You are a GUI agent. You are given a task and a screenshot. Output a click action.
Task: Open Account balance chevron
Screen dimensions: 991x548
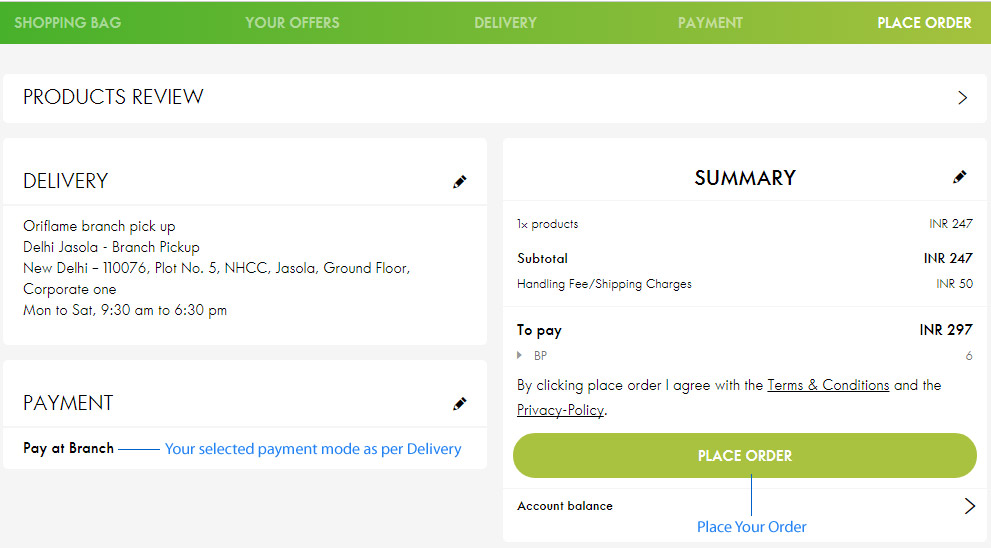(970, 506)
